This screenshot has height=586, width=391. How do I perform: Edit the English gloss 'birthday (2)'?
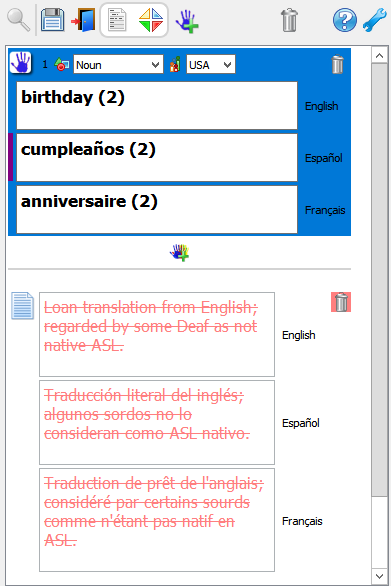[x=157, y=105]
